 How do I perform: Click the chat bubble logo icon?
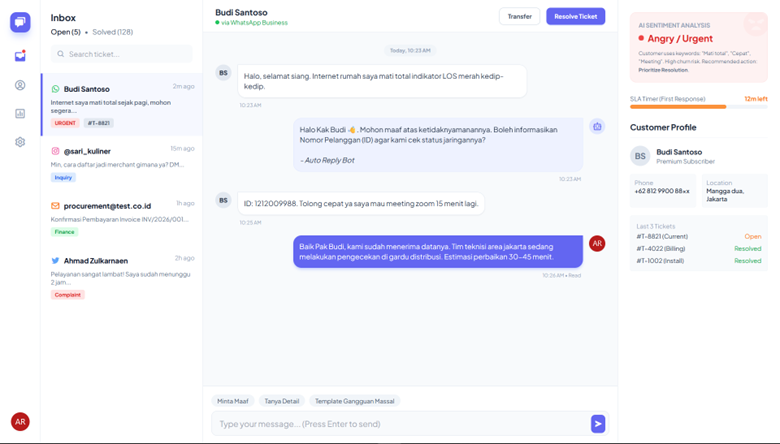click(20, 22)
